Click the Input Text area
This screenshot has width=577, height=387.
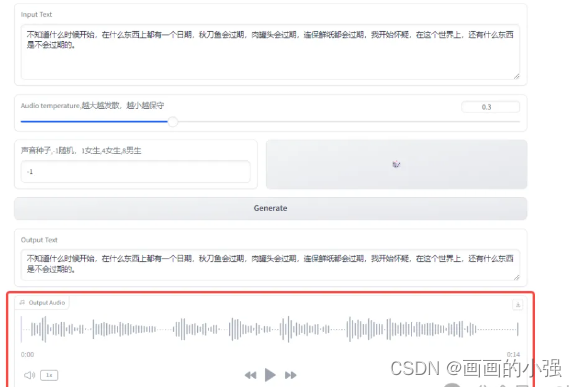[x=270, y=52]
